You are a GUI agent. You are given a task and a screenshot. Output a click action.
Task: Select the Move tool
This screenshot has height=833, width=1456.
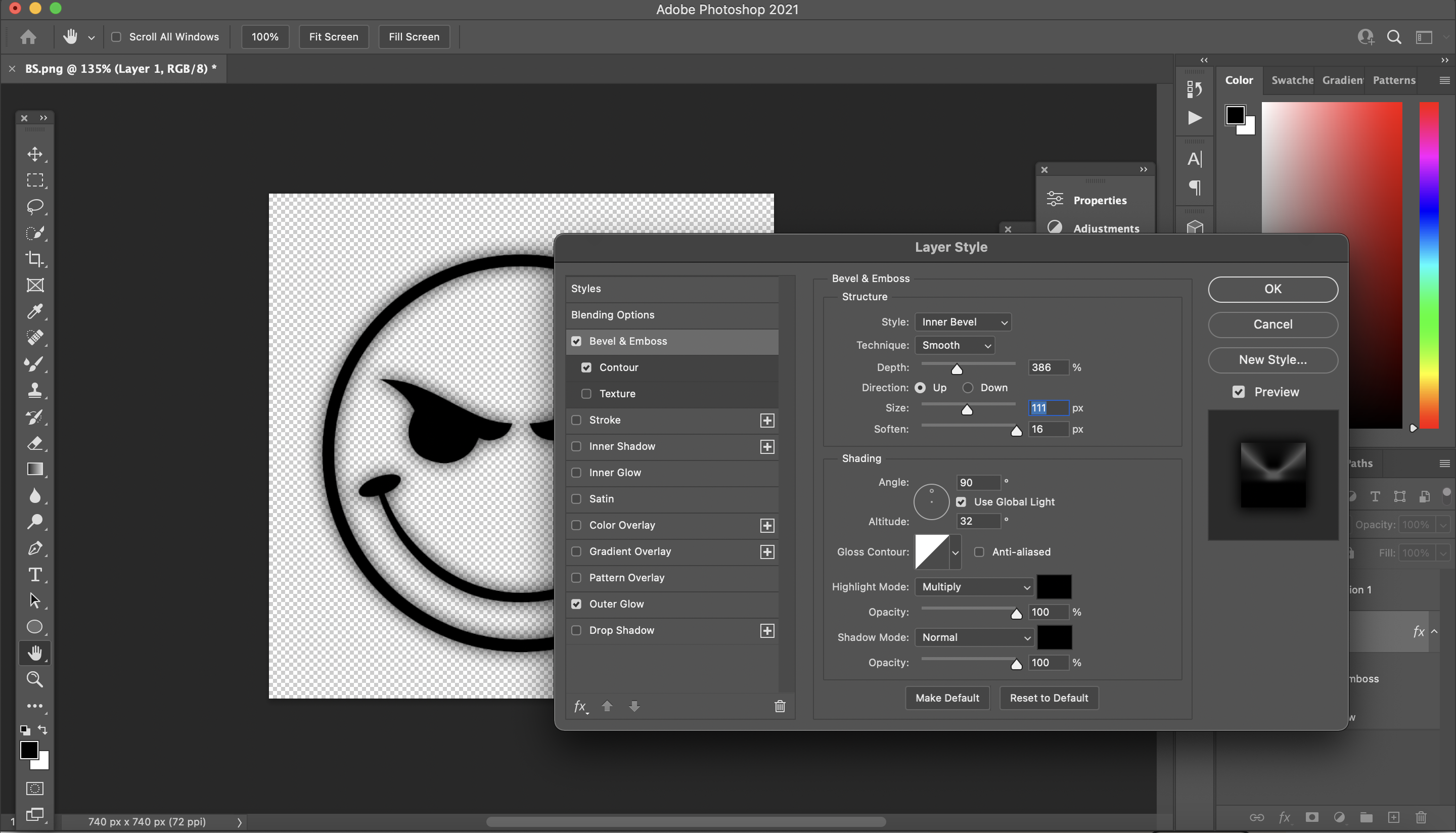point(35,154)
